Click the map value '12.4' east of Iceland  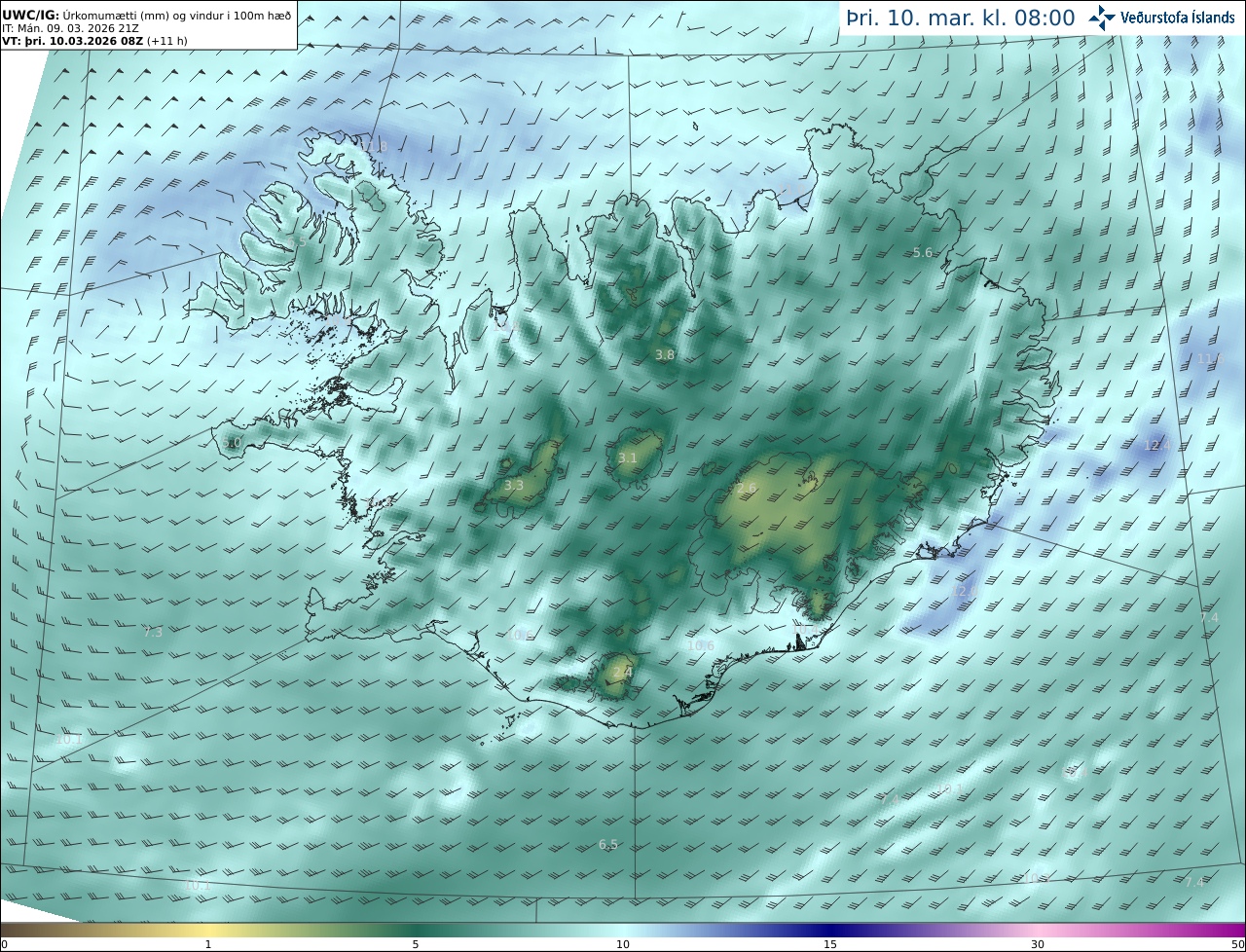click(1155, 444)
